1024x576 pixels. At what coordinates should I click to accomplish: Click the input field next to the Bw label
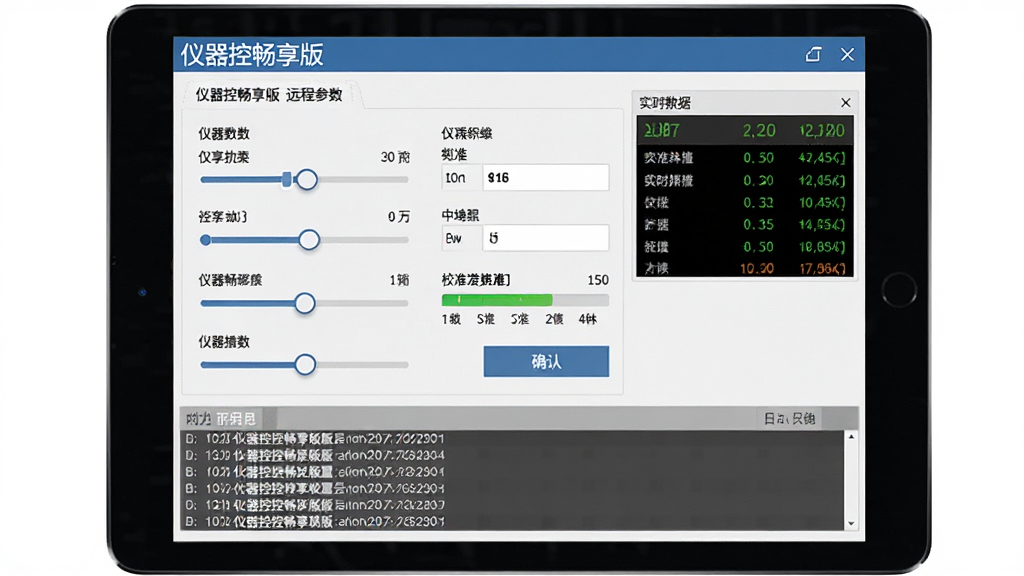tap(546, 238)
